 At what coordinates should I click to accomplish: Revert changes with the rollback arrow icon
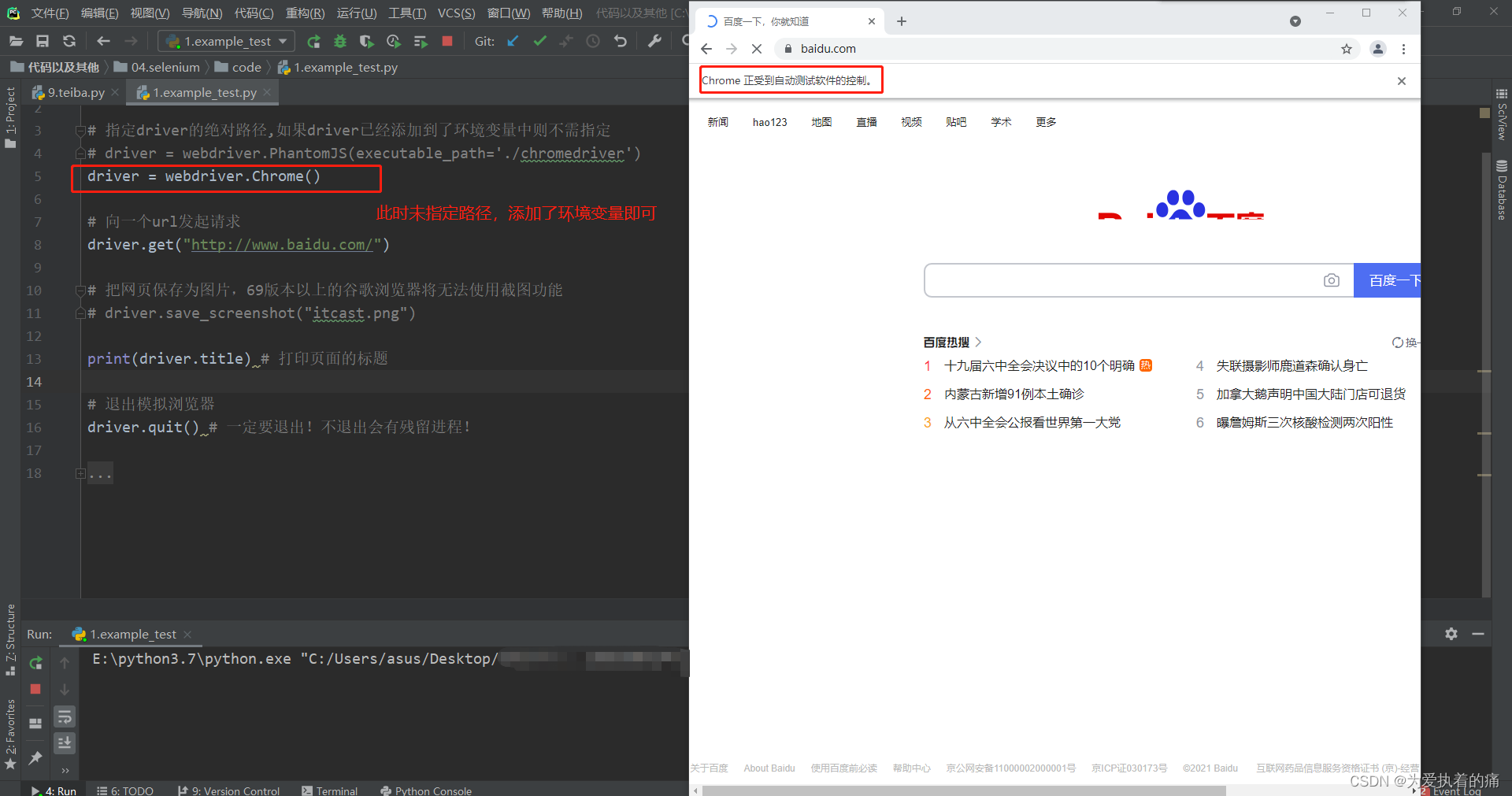pos(621,41)
